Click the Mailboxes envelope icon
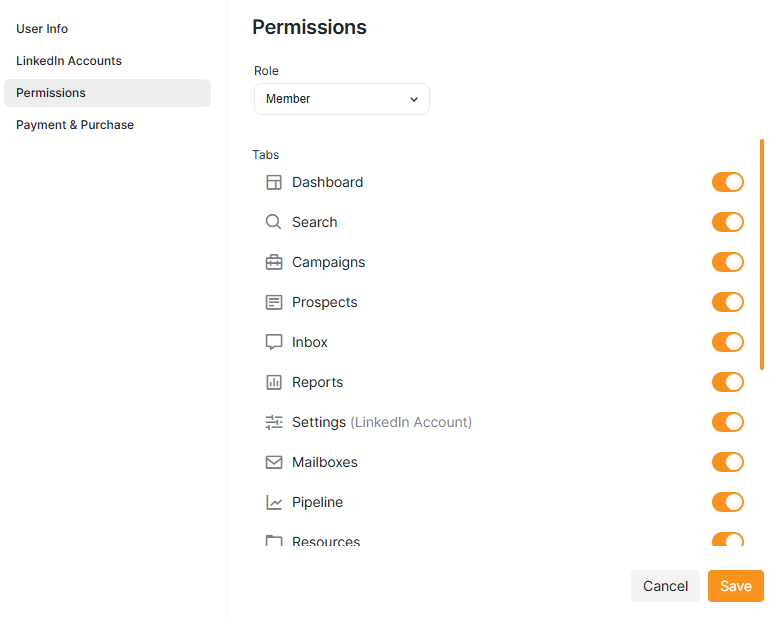This screenshot has height=617, width=777. [x=274, y=462]
